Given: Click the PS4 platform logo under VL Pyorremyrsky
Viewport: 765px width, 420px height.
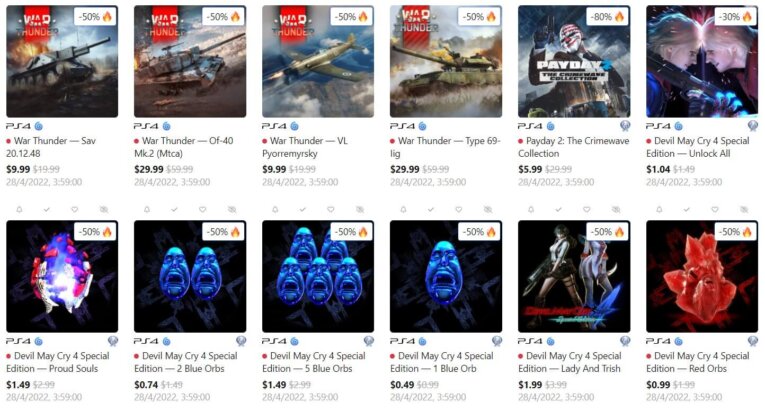Looking at the screenshot, I should click(274, 126).
